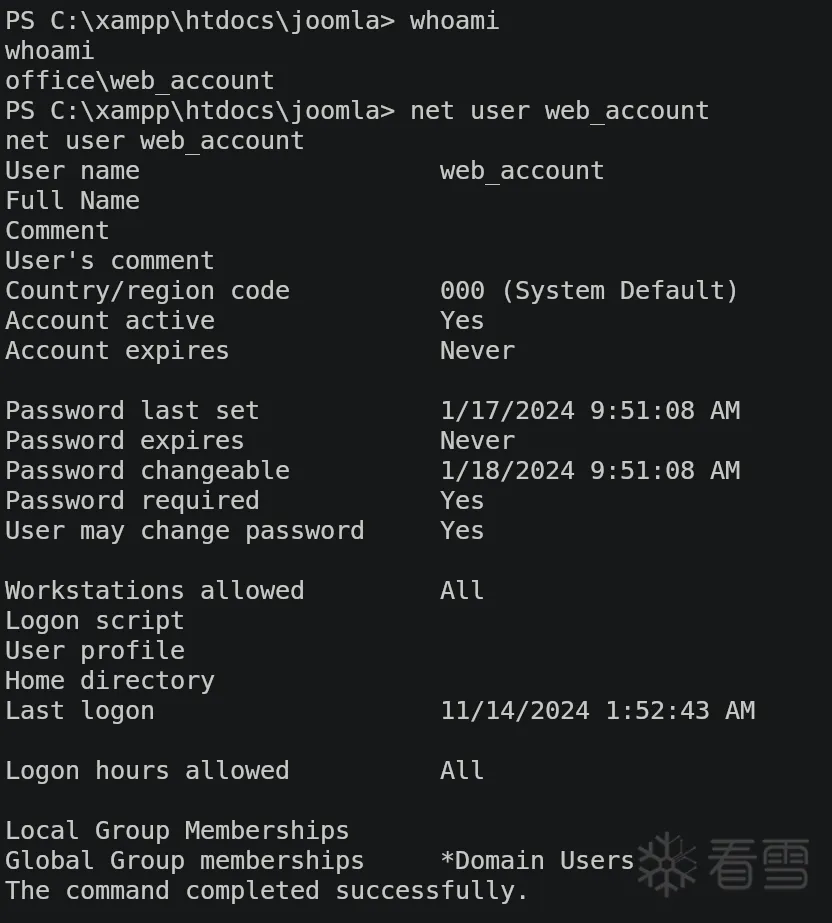832x923 pixels.
Task: Click the All value for Logon hours allowed
Action: click(x=462, y=771)
